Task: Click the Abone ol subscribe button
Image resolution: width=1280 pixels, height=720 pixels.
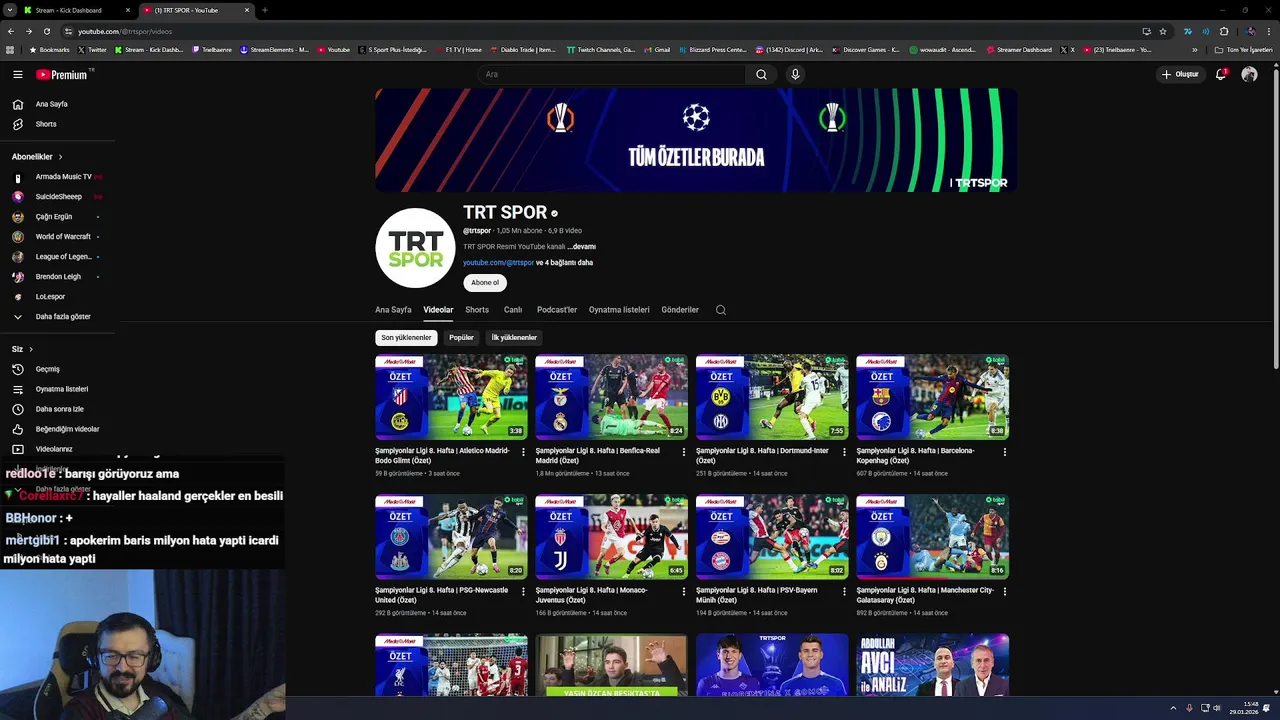Action: pyautogui.click(x=485, y=283)
